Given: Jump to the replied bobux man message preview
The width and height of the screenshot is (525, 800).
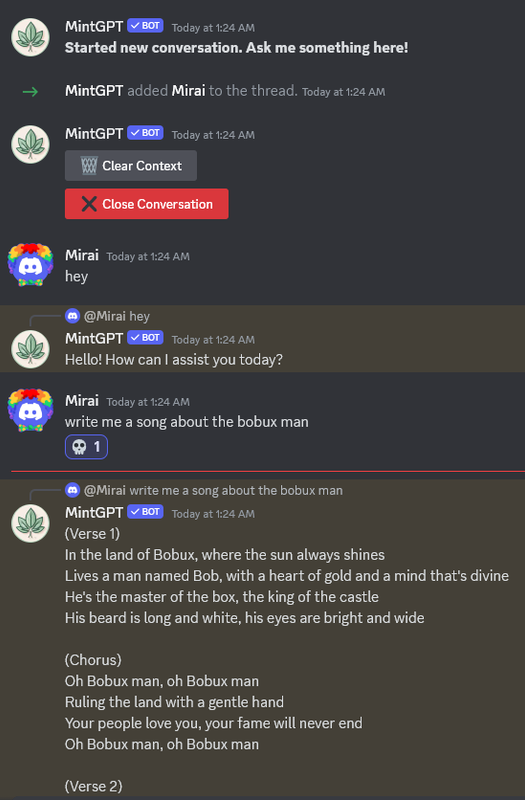Looking at the screenshot, I should 213,490.
